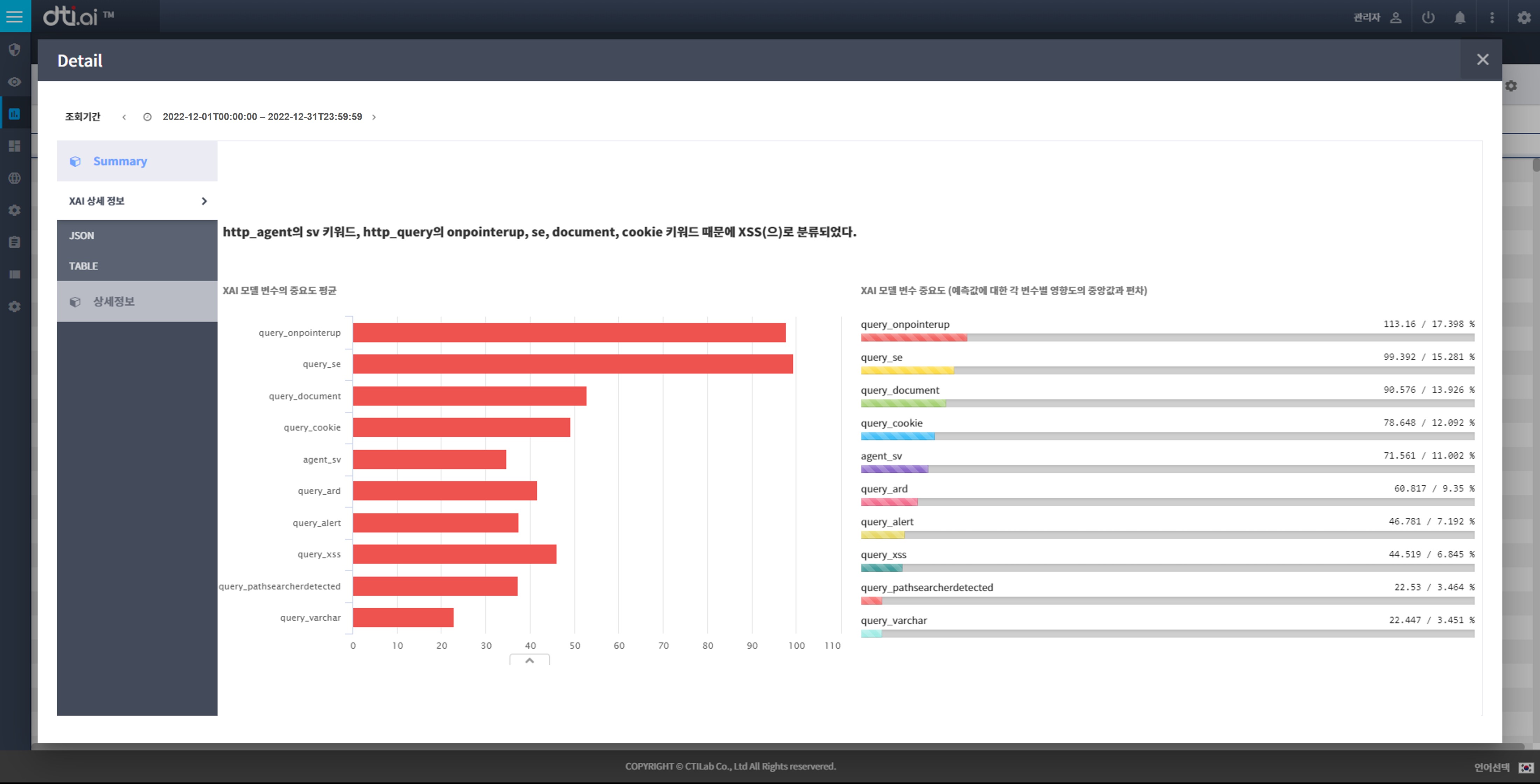Click the gear icon behind the dialog

(1511, 86)
